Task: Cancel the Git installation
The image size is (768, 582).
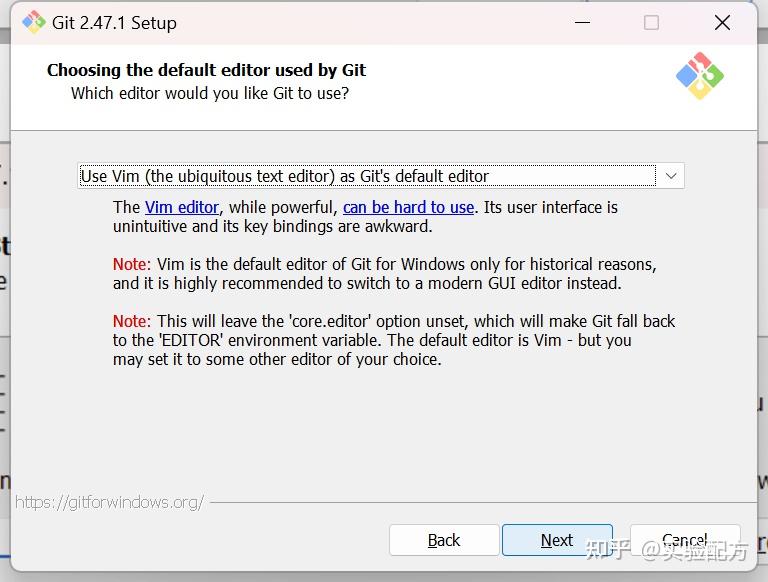Action: [x=685, y=540]
